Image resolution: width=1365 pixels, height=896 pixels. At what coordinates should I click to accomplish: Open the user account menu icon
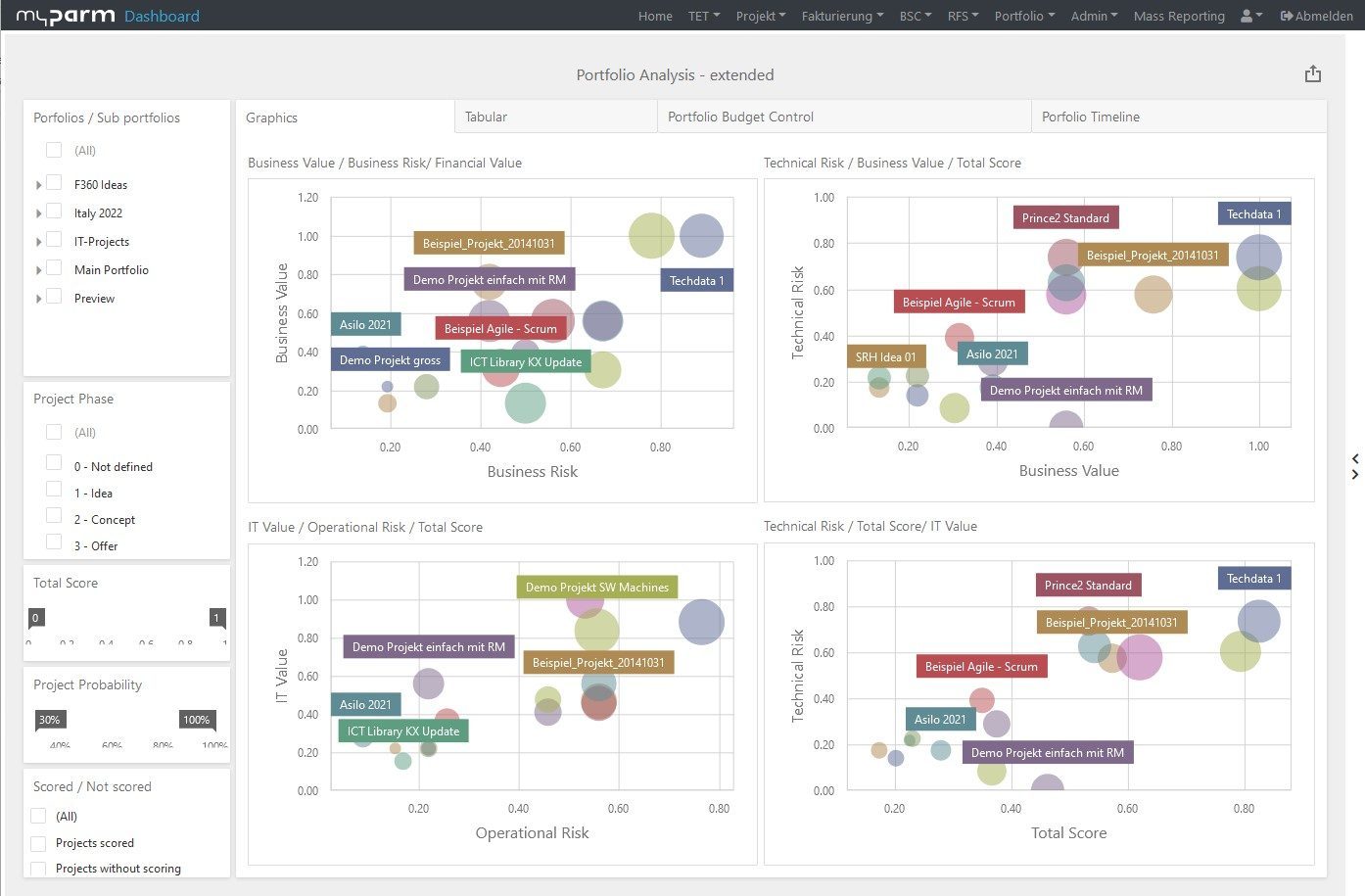(1250, 16)
